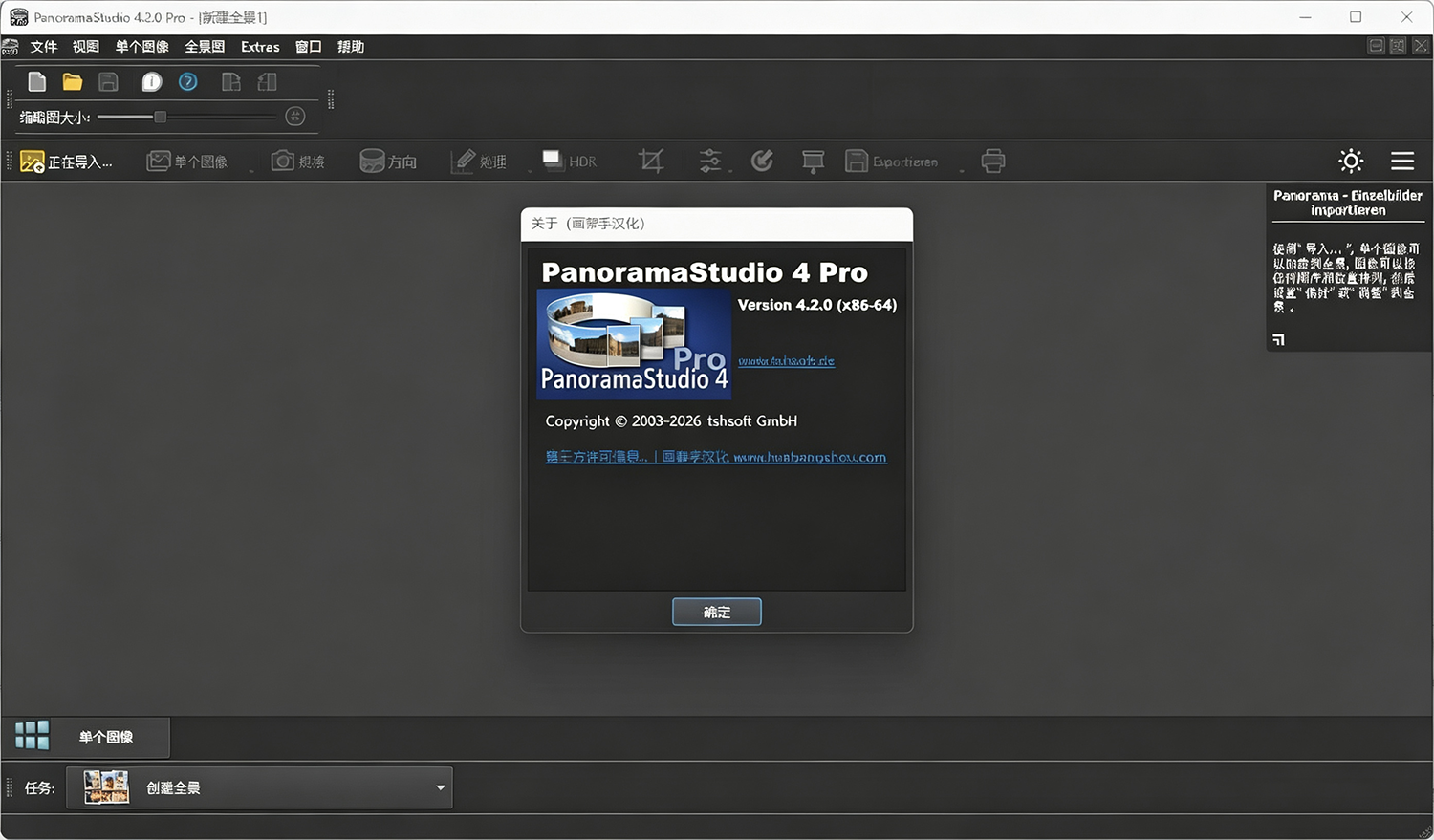Collapse the Panorama help panel corner arrow
The height and width of the screenshot is (840, 1434).
click(1279, 339)
